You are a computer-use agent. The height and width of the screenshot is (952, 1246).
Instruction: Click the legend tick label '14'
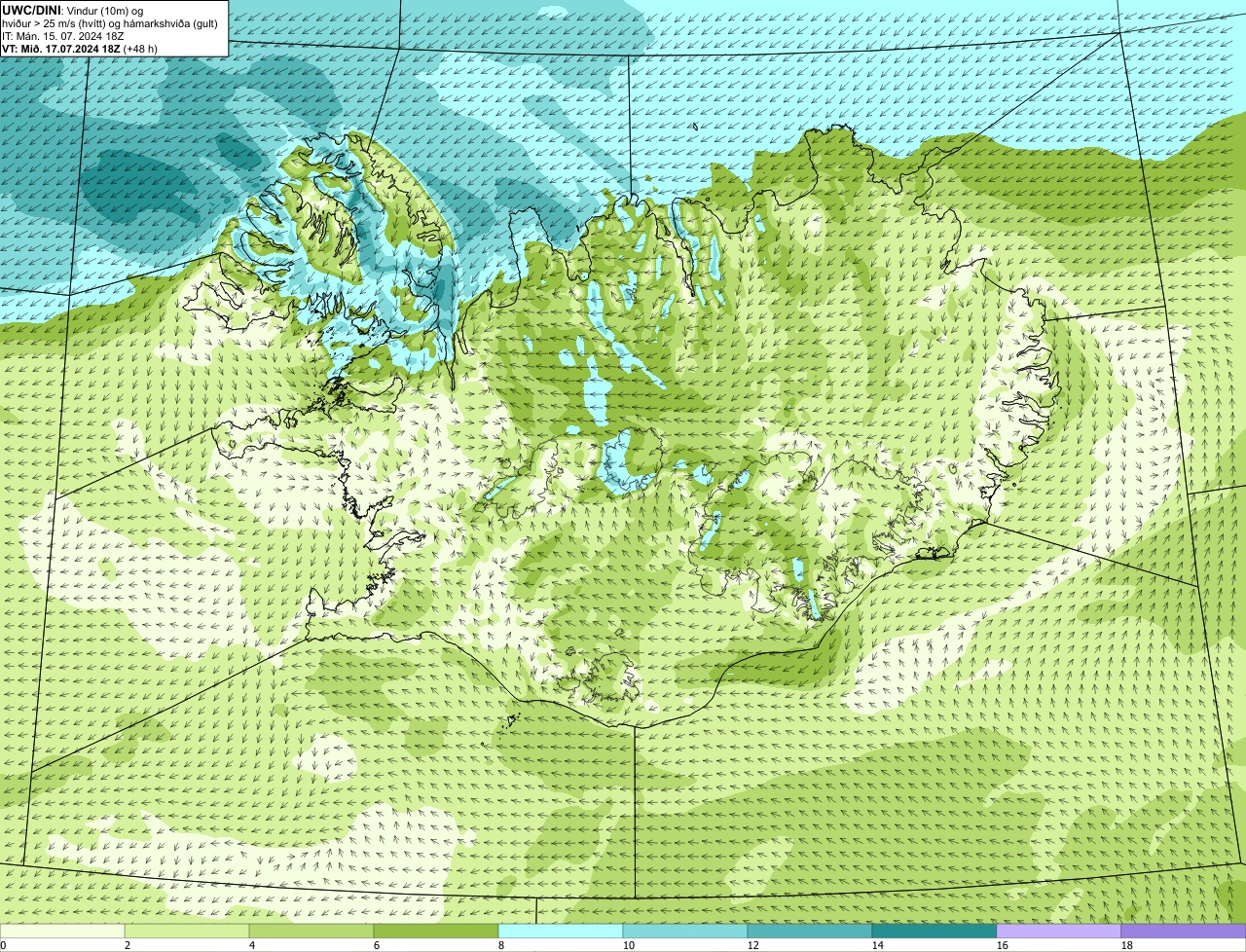878,945
